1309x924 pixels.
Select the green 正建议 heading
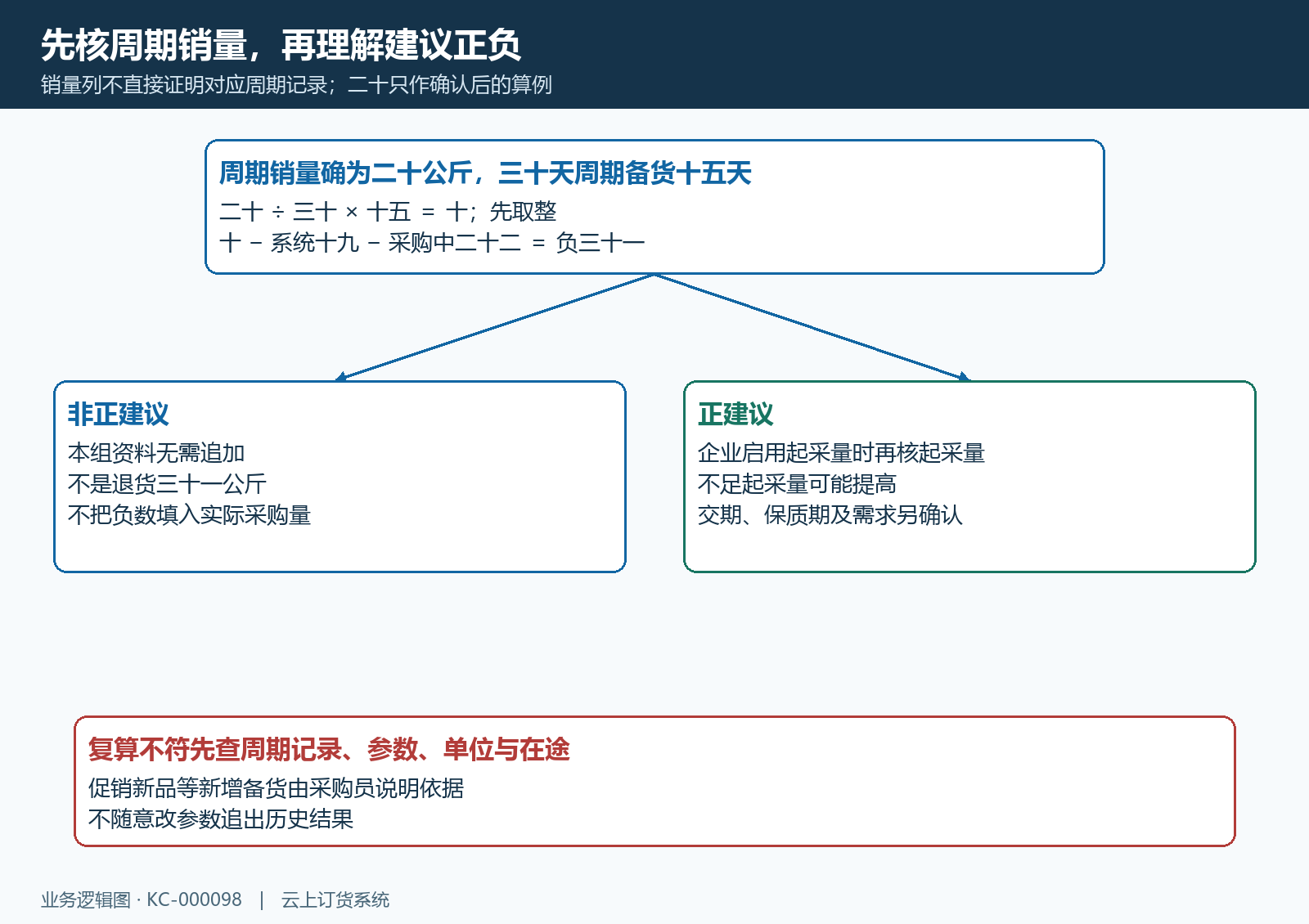735,415
